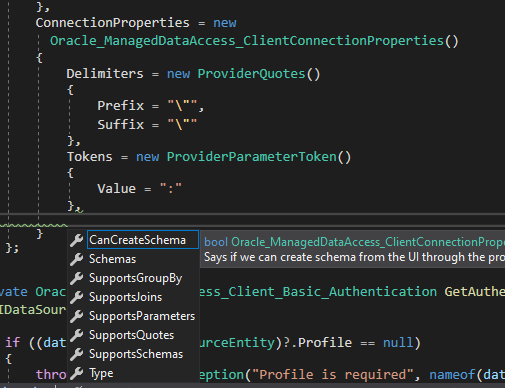Choose Schemas from the completion list
Viewport: 505px width, 388px height.
112,259
